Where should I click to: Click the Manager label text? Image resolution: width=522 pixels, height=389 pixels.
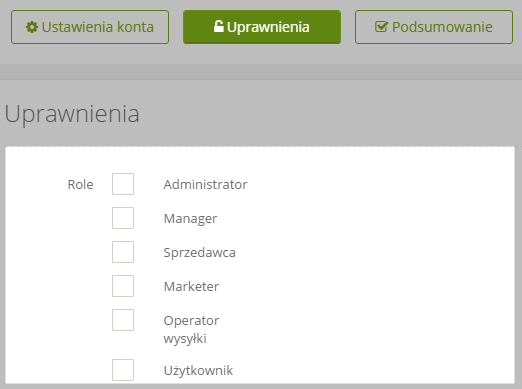click(x=190, y=219)
